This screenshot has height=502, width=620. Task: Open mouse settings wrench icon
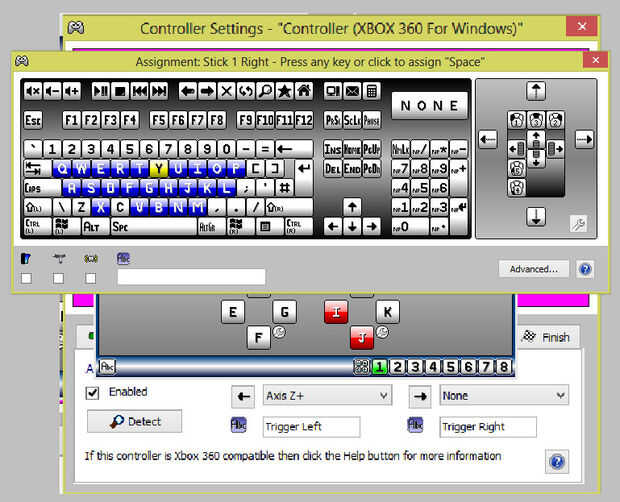[578, 224]
